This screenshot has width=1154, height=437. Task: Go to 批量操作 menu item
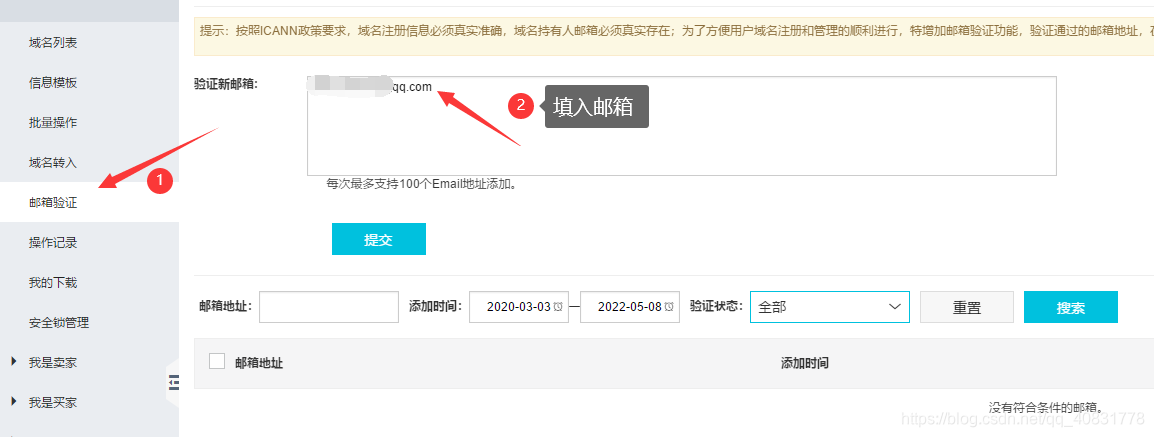[x=53, y=122]
